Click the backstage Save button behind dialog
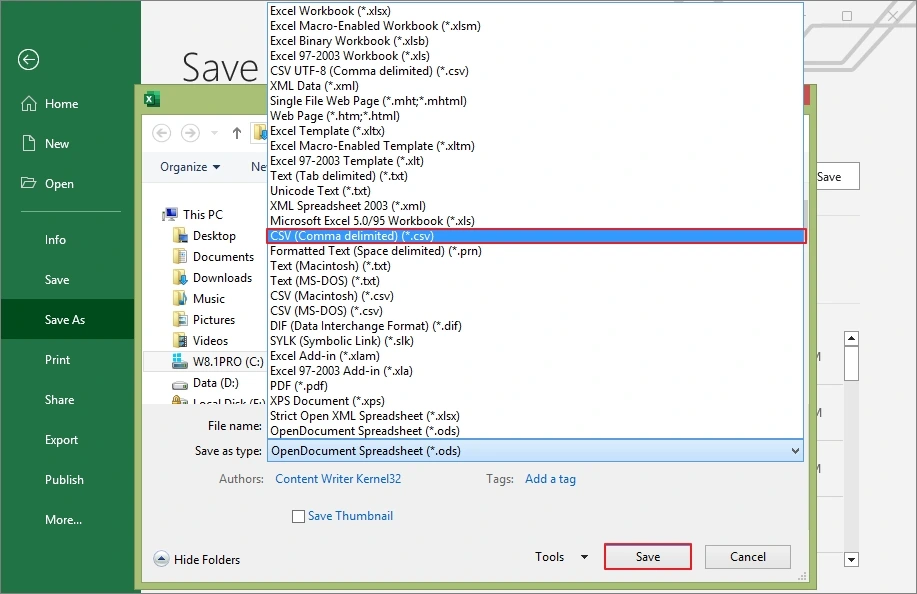Screen dimensions: 917x594 pyautogui.click(x=837, y=177)
